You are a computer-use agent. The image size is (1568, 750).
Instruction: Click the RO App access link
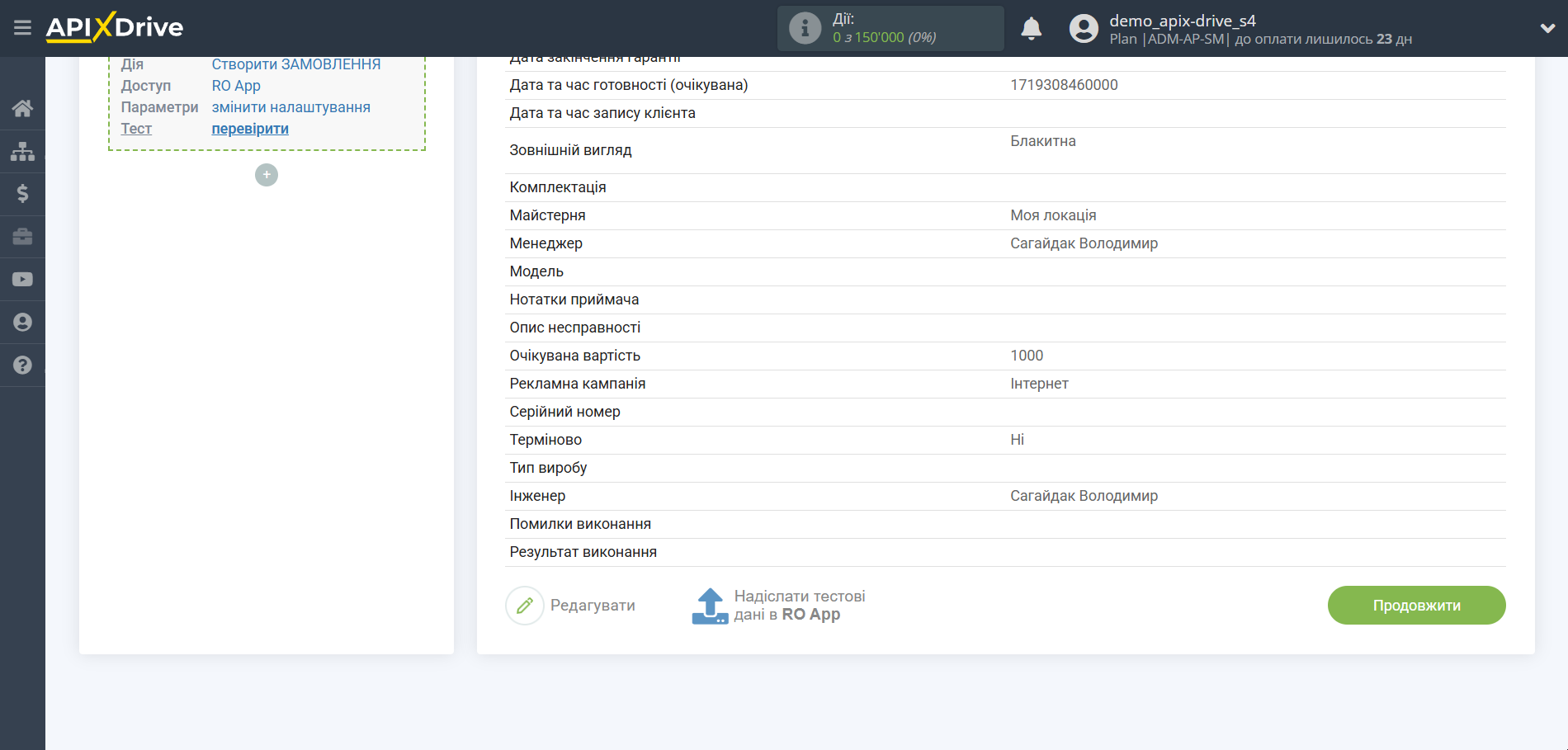pos(236,86)
